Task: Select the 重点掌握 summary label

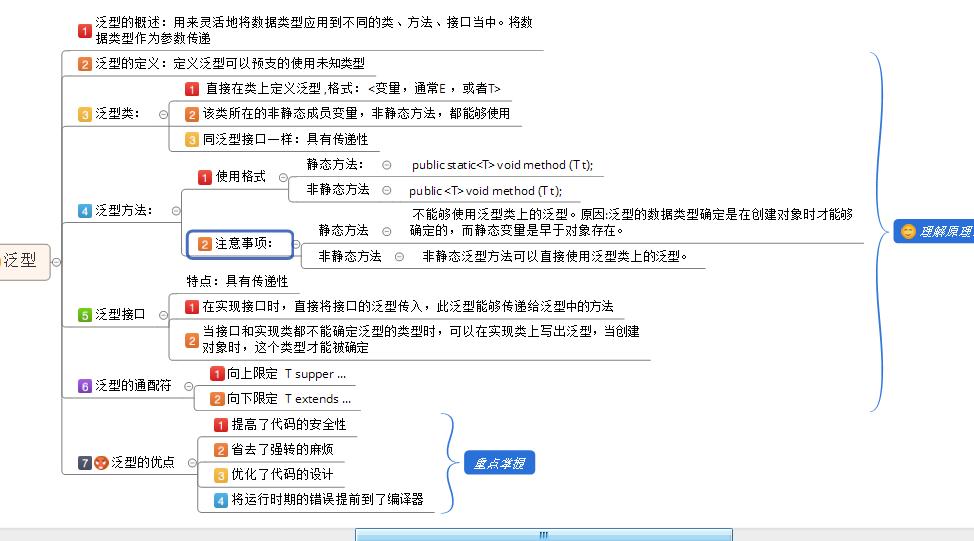Action: (x=498, y=463)
